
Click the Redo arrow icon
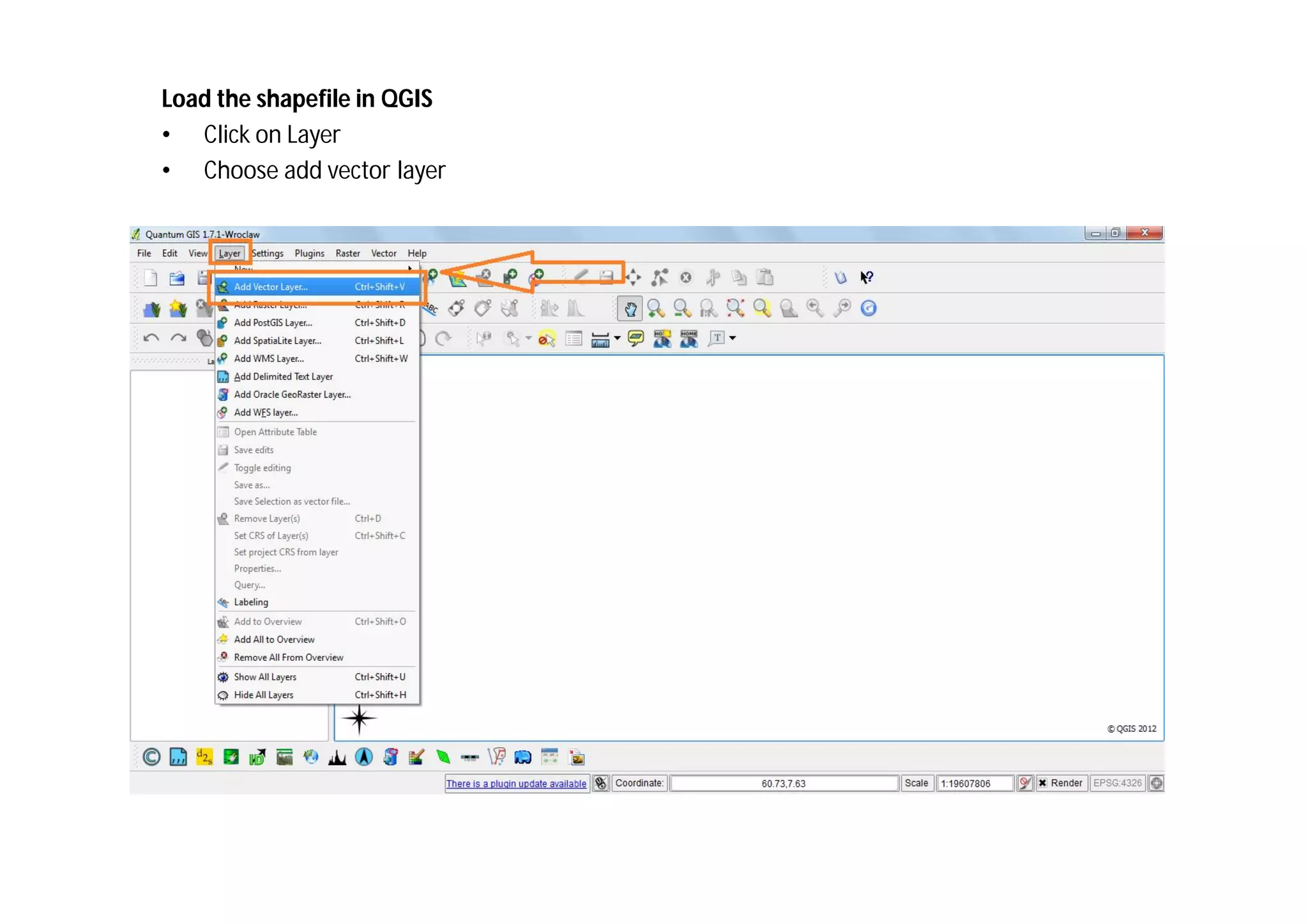pyautogui.click(x=178, y=338)
